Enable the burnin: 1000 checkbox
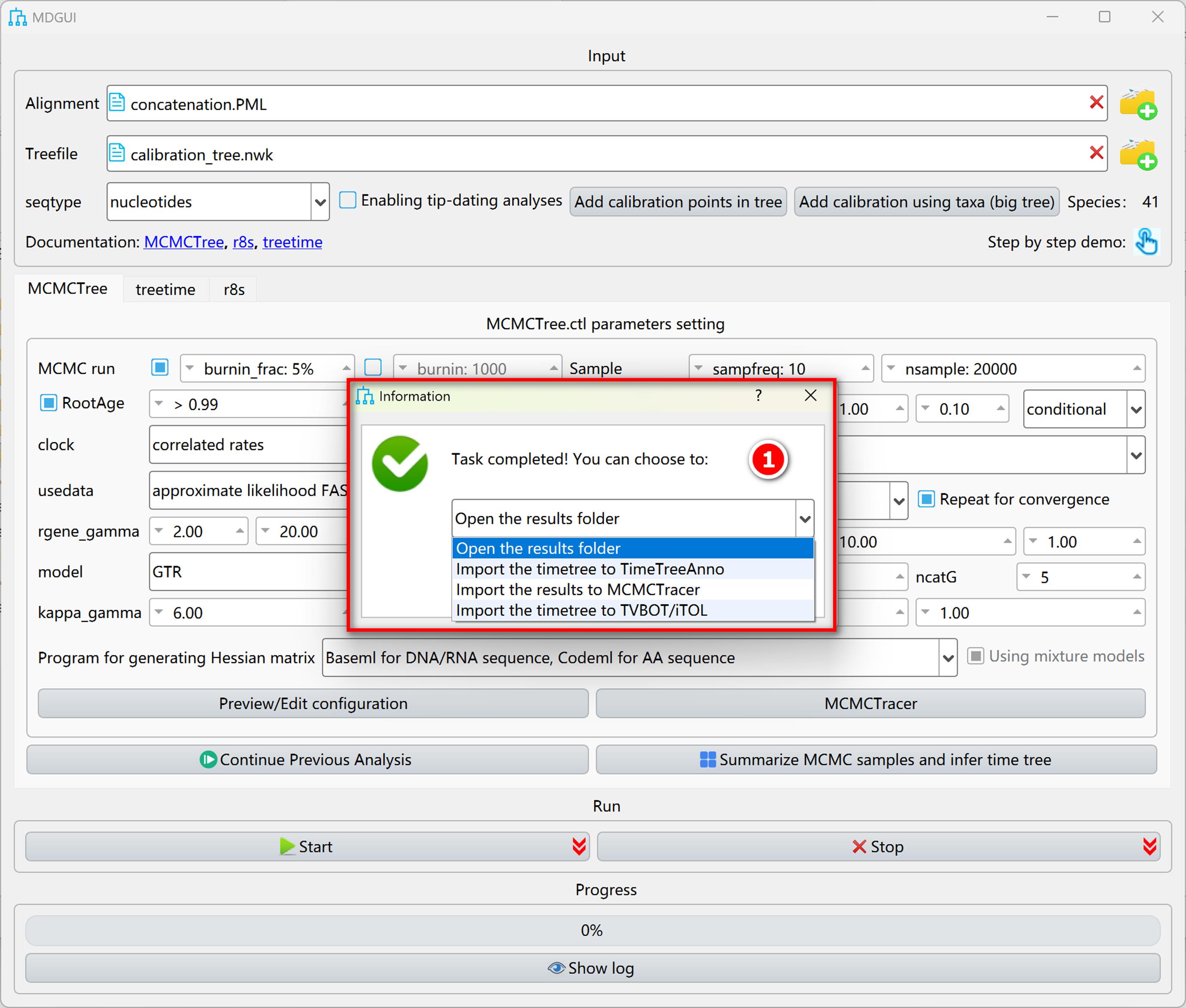Viewport: 1186px width, 1008px height. (373, 367)
